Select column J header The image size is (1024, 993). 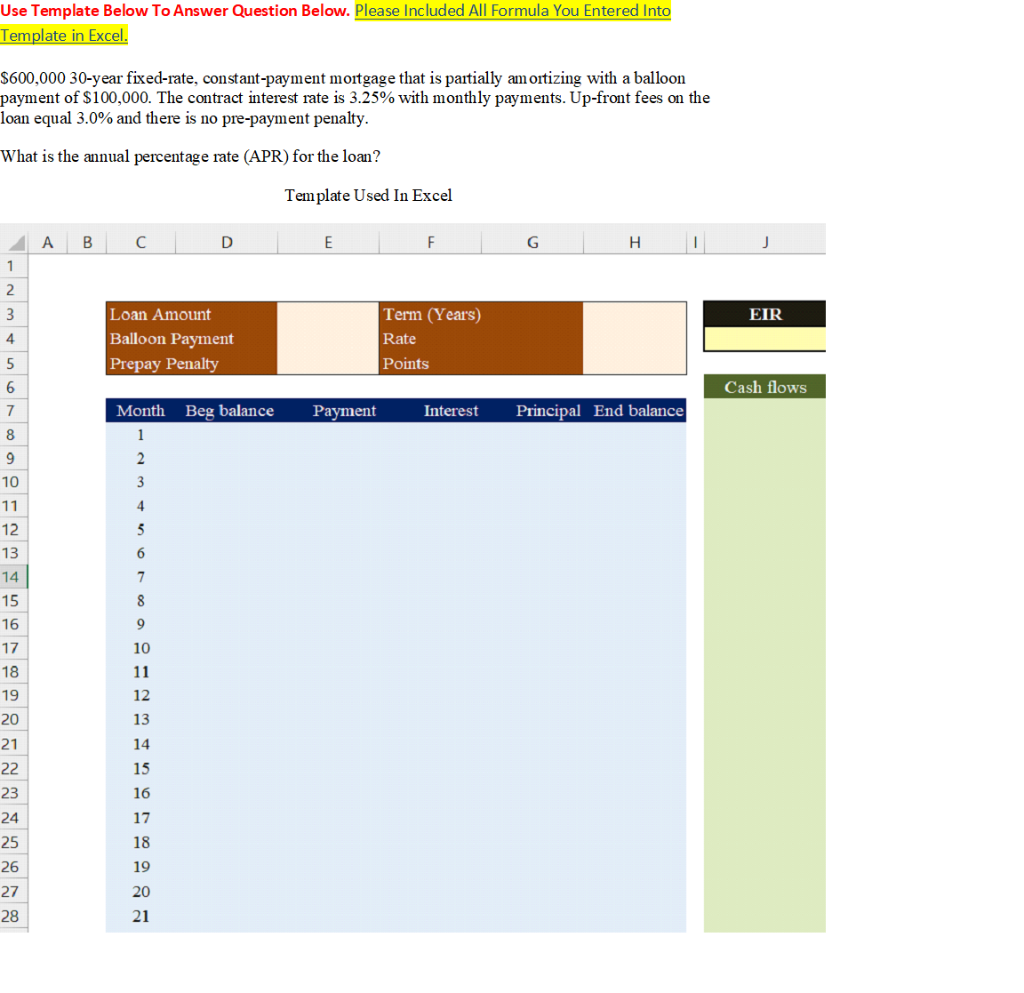point(765,242)
